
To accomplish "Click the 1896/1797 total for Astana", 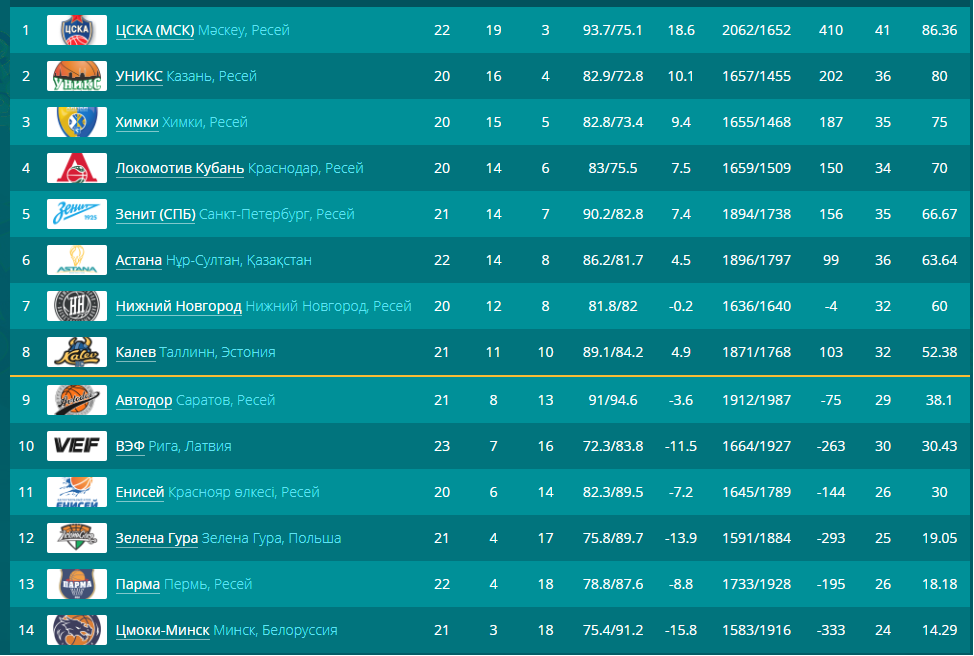I will point(756,260).
